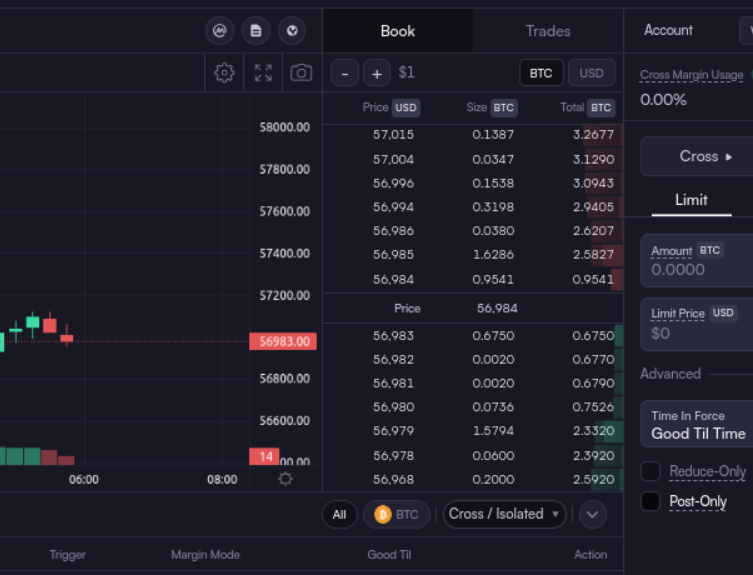Select the Limit order tab
The image size is (753, 575).
click(x=691, y=200)
